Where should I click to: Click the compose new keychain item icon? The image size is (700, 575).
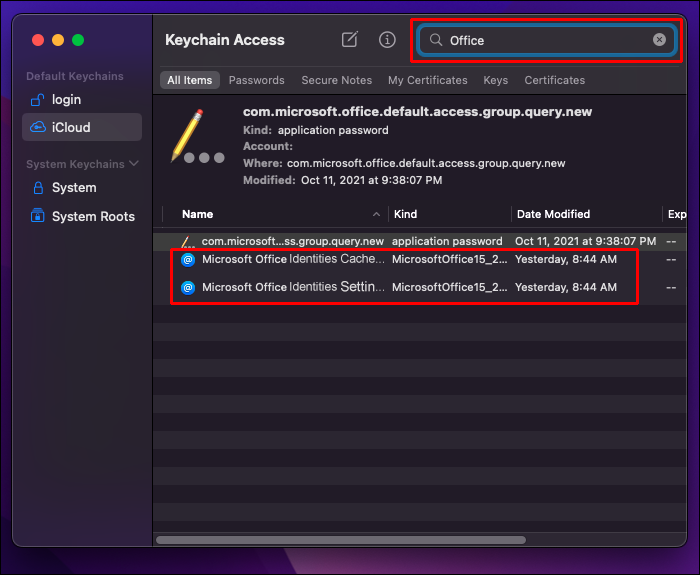(349, 40)
